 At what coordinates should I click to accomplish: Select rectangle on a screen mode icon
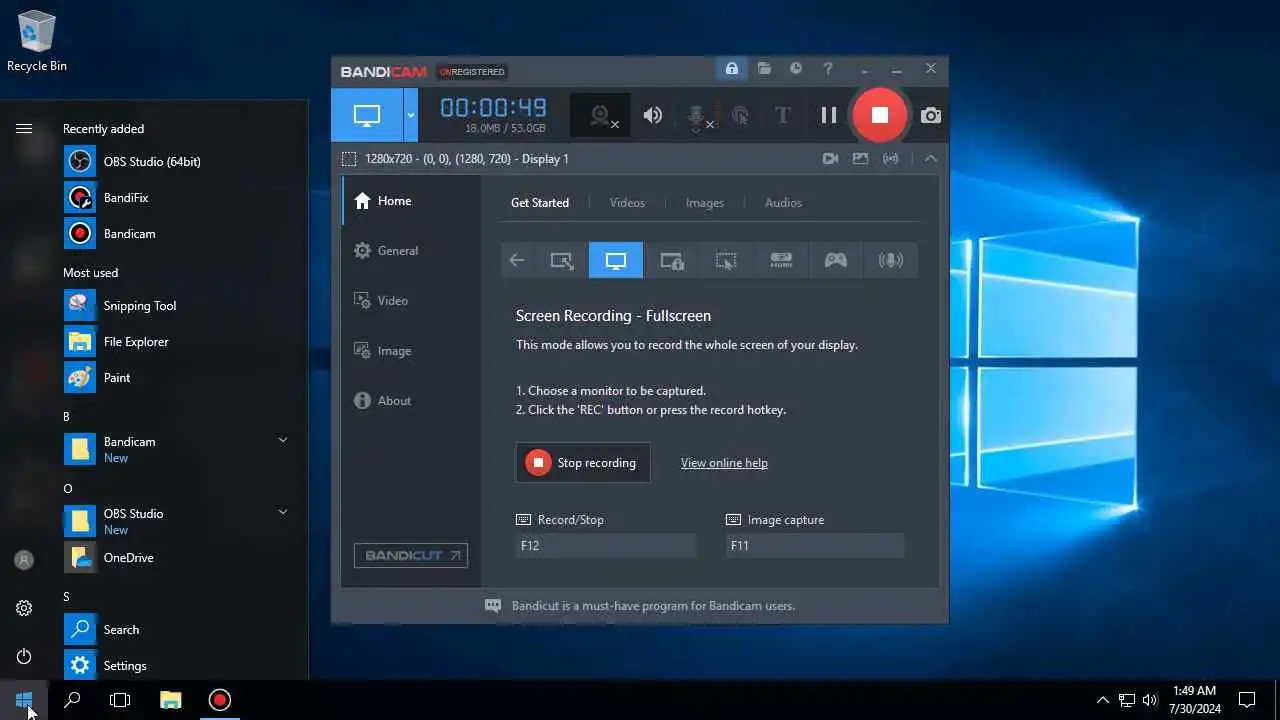pyautogui.click(x=562, y=261)
